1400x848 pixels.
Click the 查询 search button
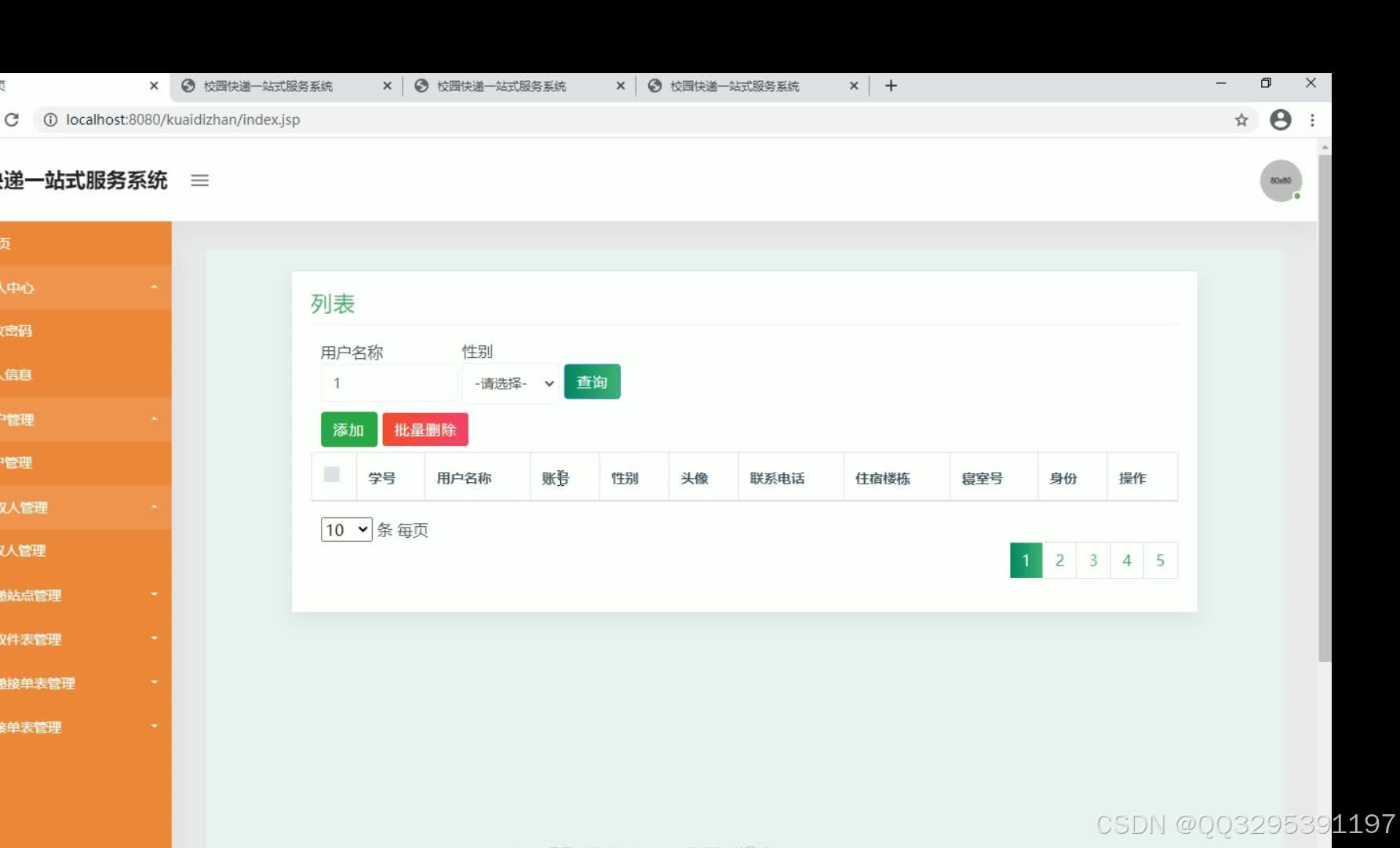tap(592, 382)
